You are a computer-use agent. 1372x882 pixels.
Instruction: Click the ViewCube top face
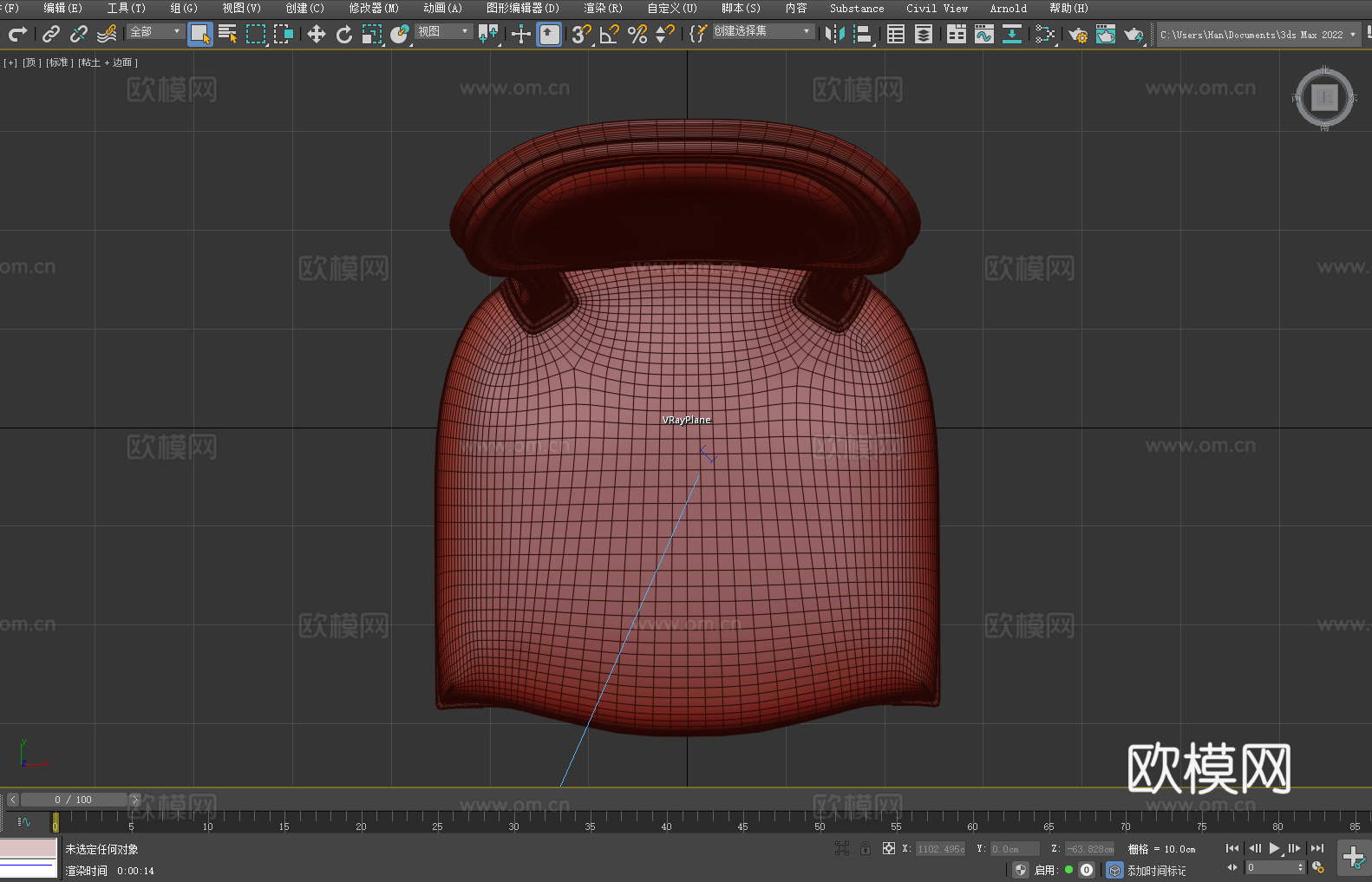coord(1324,97)
